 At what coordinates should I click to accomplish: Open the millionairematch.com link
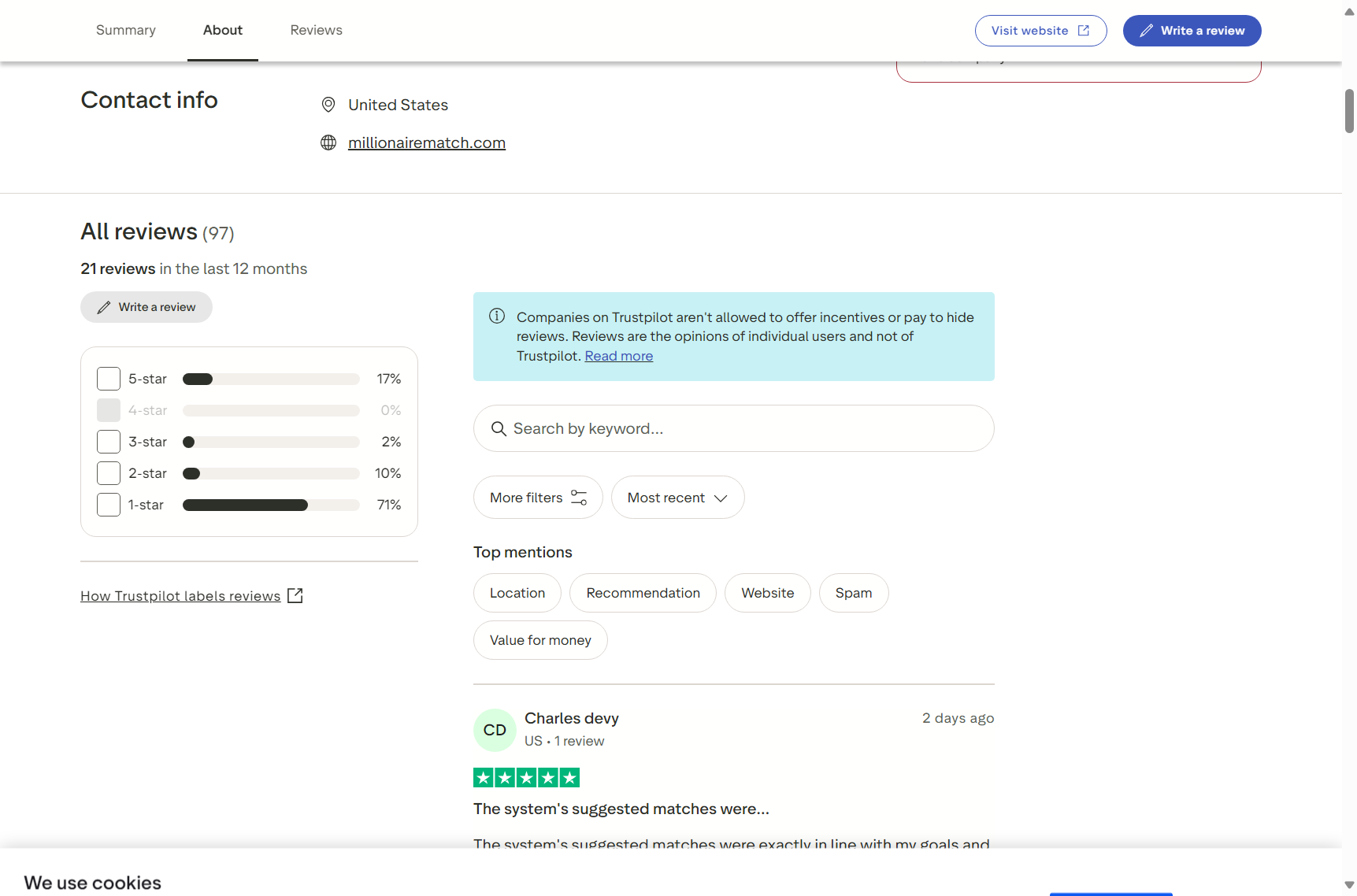pyautogui.click(x=427, y=143)
